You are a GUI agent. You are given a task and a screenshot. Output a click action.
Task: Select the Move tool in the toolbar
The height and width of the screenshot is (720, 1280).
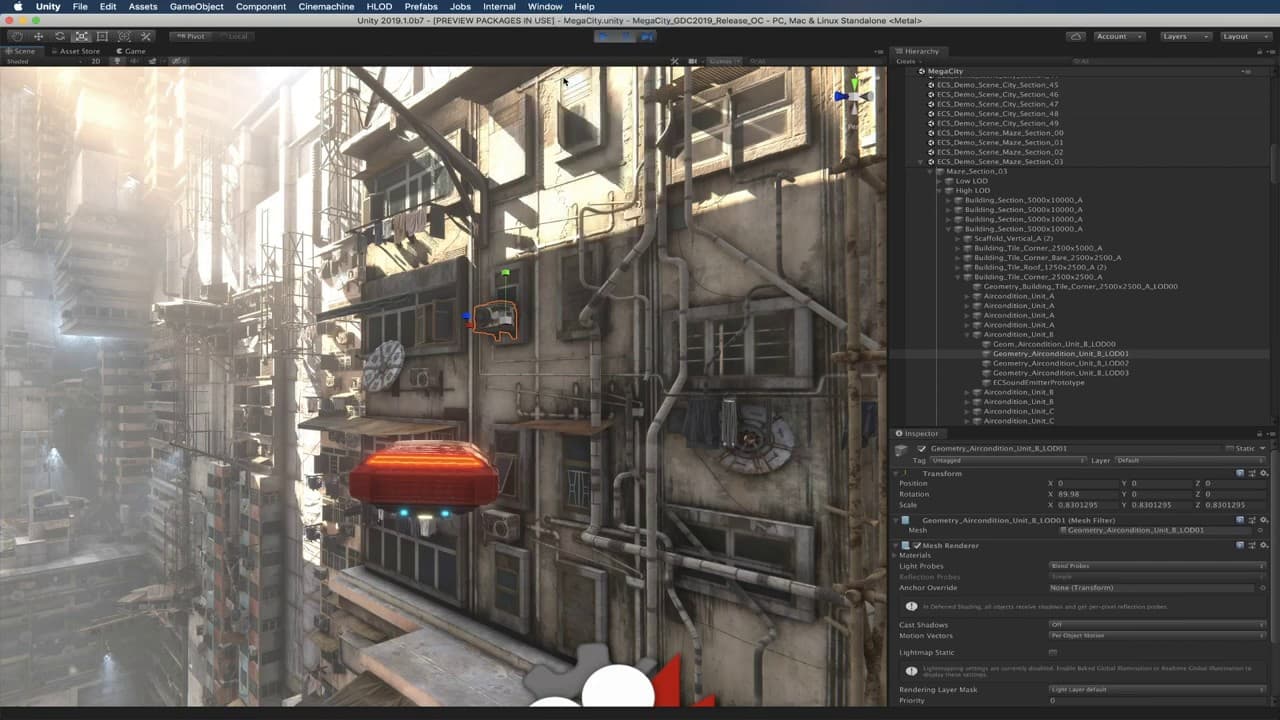[38, 37]
